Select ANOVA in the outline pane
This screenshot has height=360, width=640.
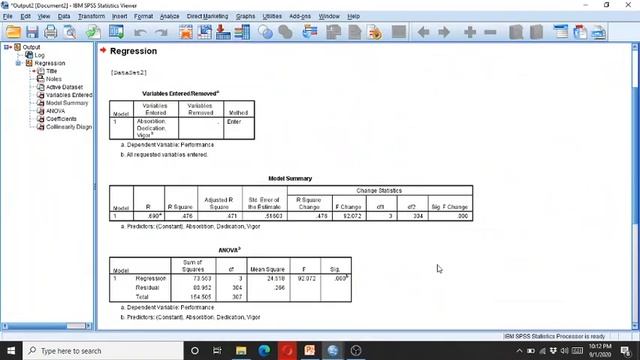(x=56, y=111)
